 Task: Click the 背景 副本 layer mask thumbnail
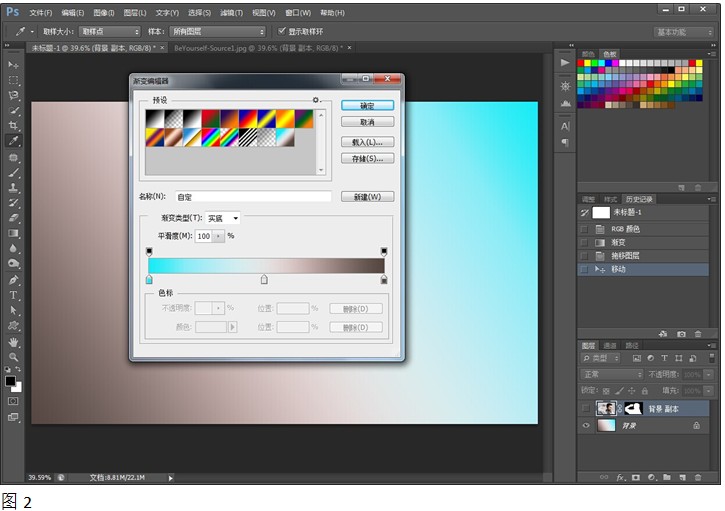633,408
